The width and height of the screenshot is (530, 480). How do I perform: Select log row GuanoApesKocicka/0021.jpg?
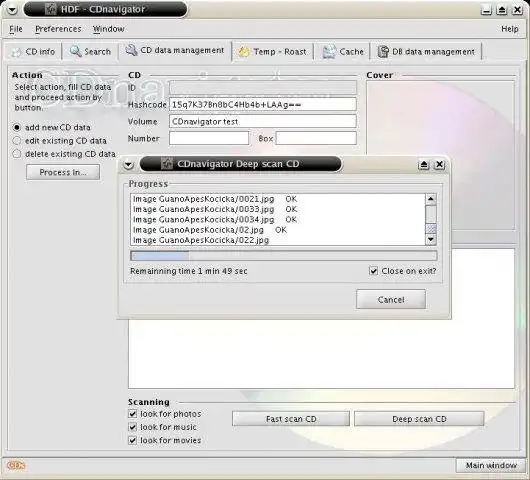point(278,199)
